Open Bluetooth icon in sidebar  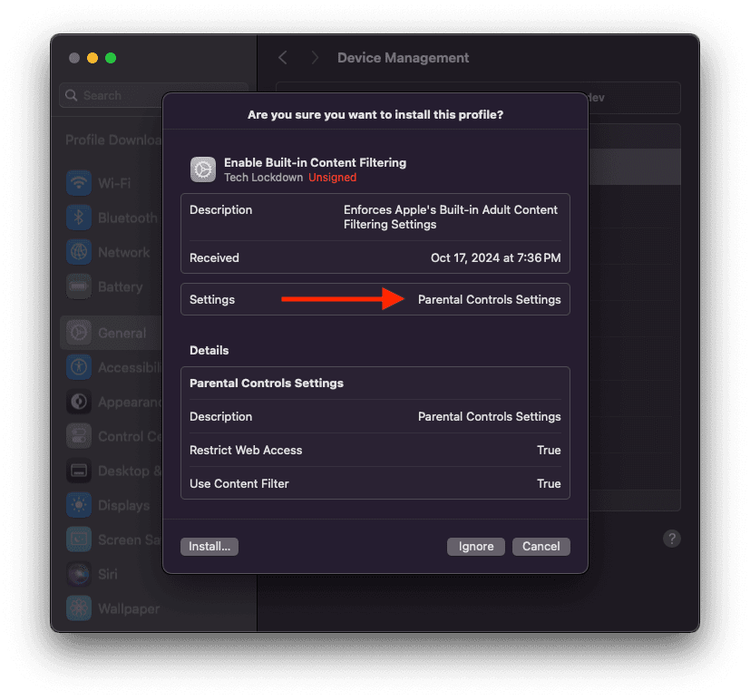click(x=79, y=218)
